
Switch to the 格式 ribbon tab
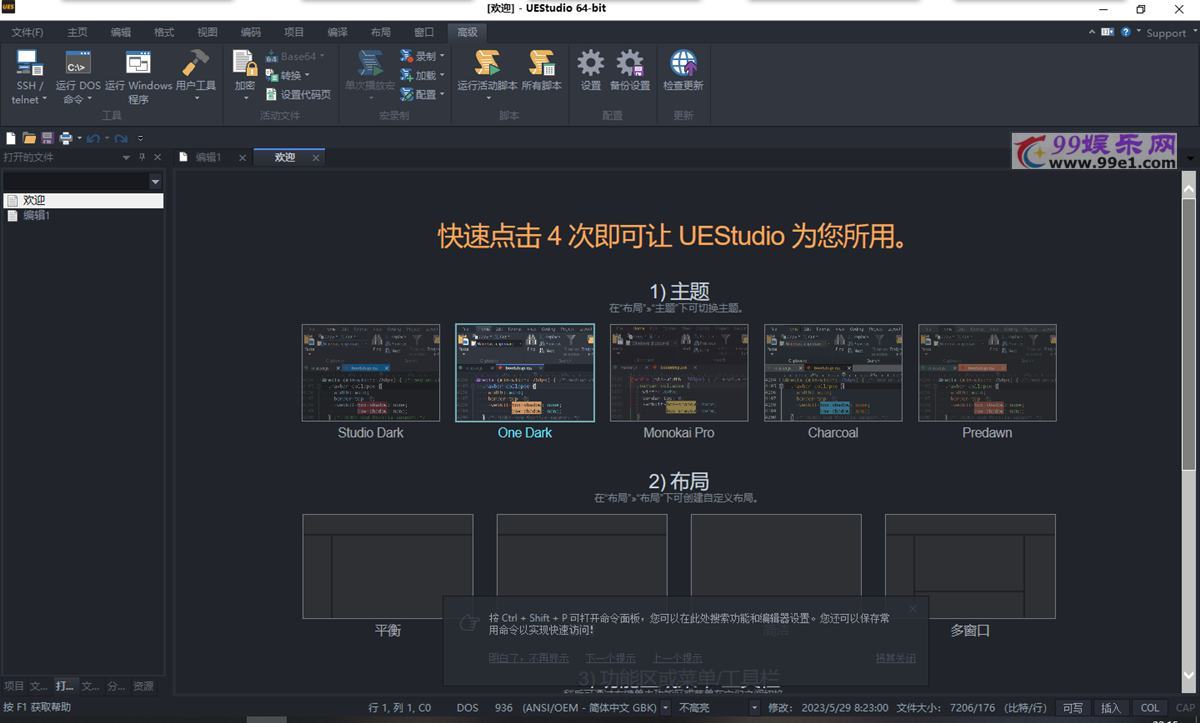pyautogui.click(x=164, y=32)
